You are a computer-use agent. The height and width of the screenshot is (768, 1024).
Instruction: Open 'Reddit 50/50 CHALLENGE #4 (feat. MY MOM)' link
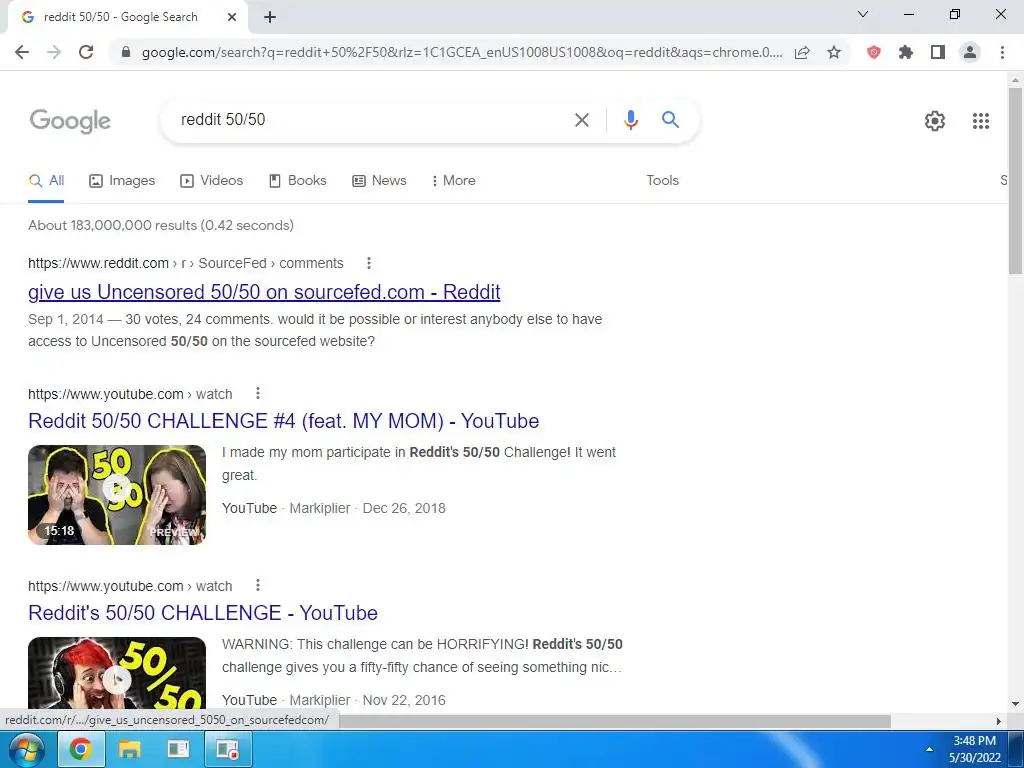pyautogui.click(x=283, y=421)
